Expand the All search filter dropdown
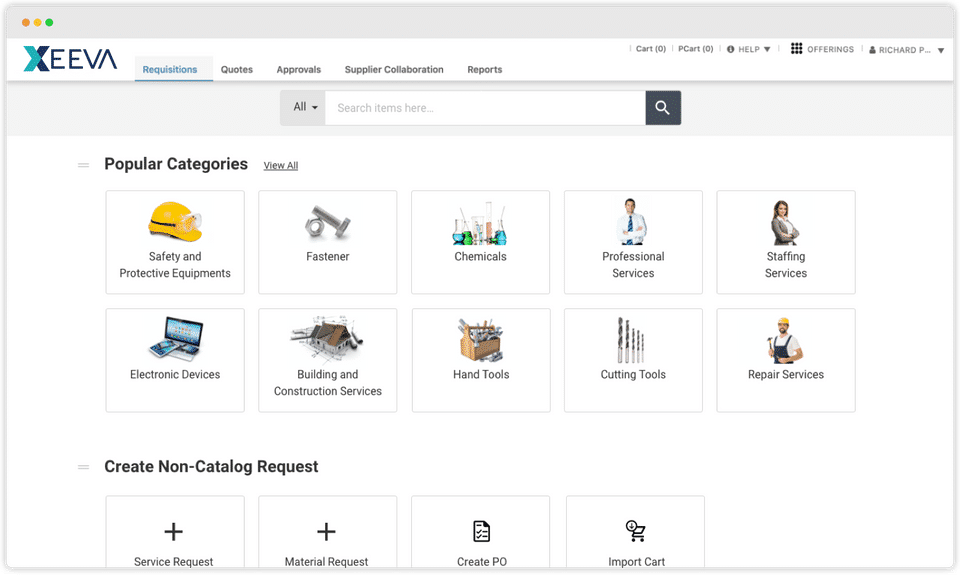Viewport: 960px width, 585px height. [305, 107]
